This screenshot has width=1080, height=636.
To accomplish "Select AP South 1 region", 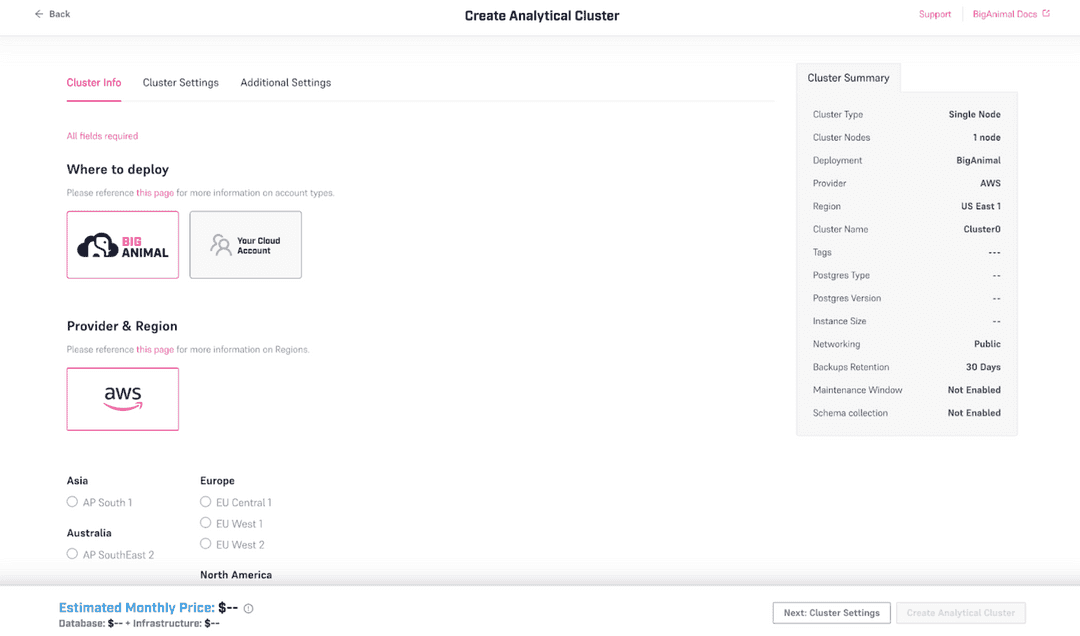I will point(72,502).
